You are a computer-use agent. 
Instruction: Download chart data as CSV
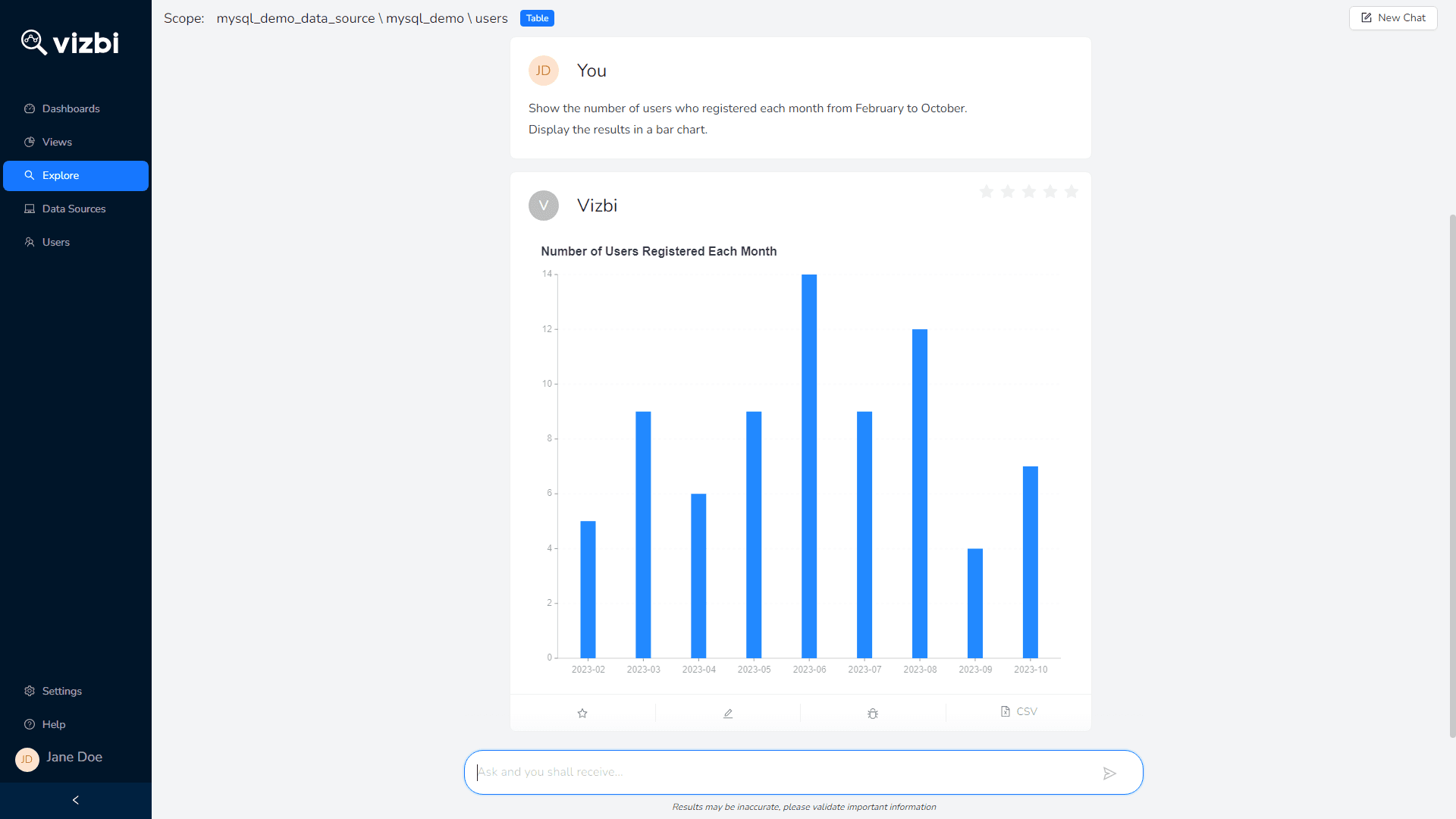tap(1018, 711)
